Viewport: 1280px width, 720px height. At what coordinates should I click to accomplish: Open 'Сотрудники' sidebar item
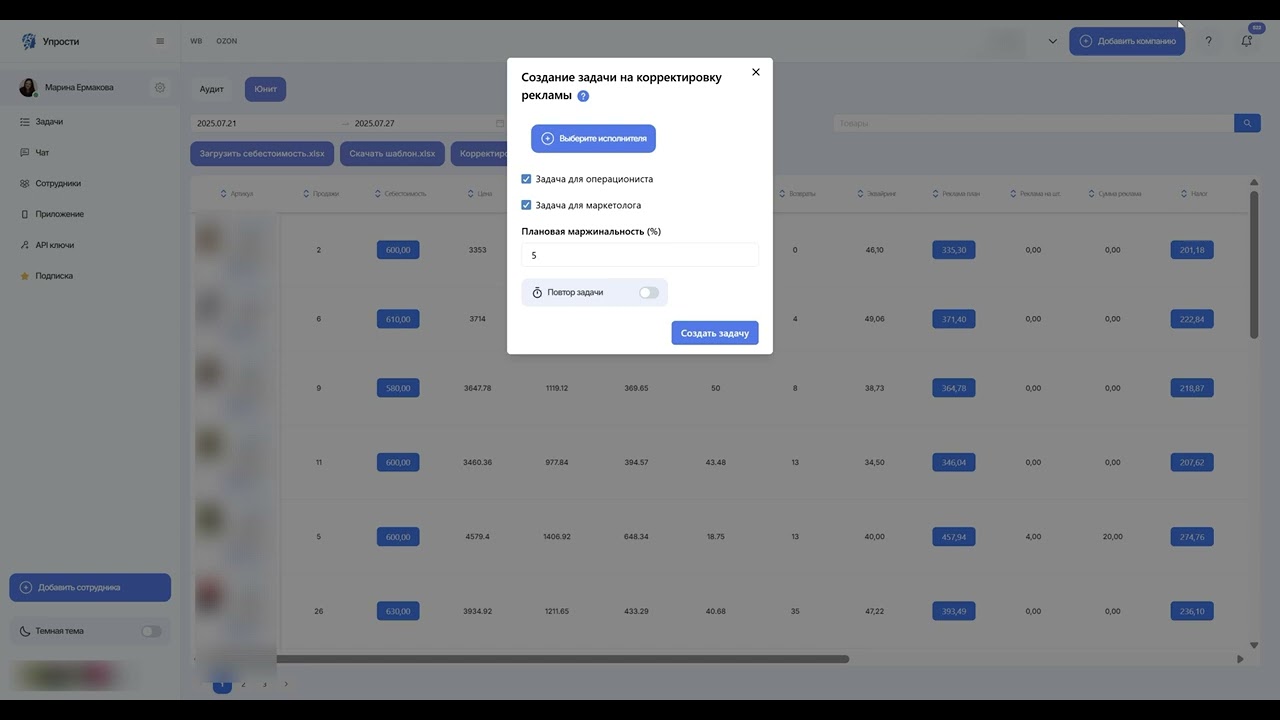point(58,184)
